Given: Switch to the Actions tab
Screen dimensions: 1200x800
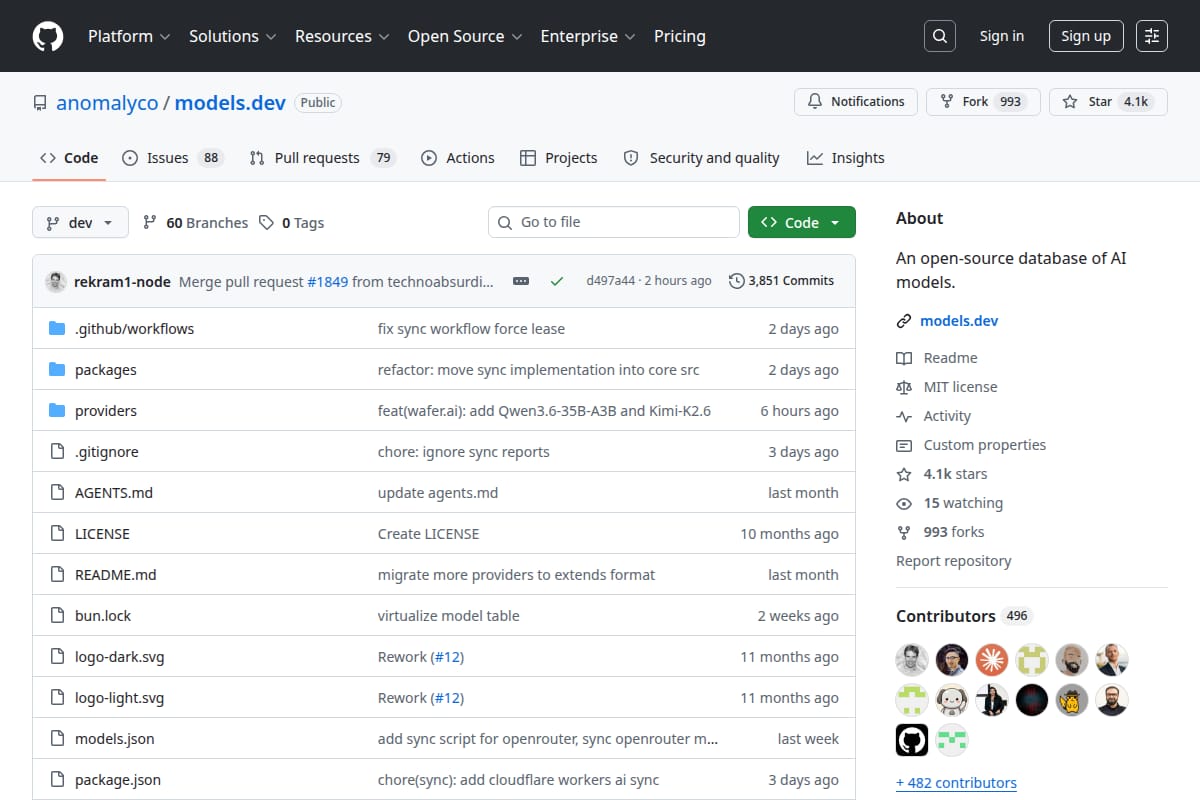Looking at the screenshot, I should (458, 158).
